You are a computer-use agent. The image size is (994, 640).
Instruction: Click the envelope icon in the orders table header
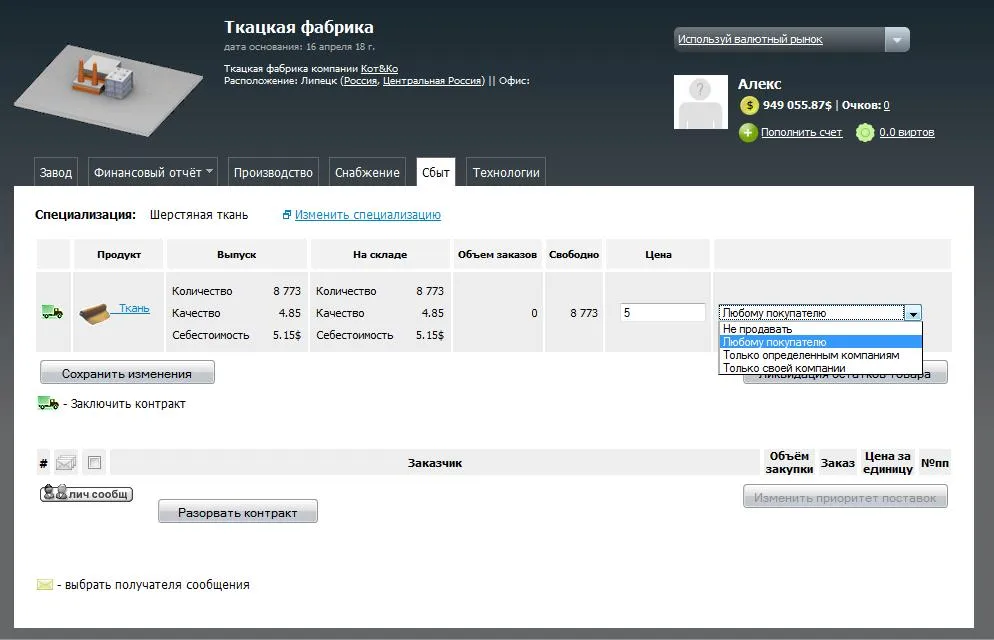pos(66,463)
